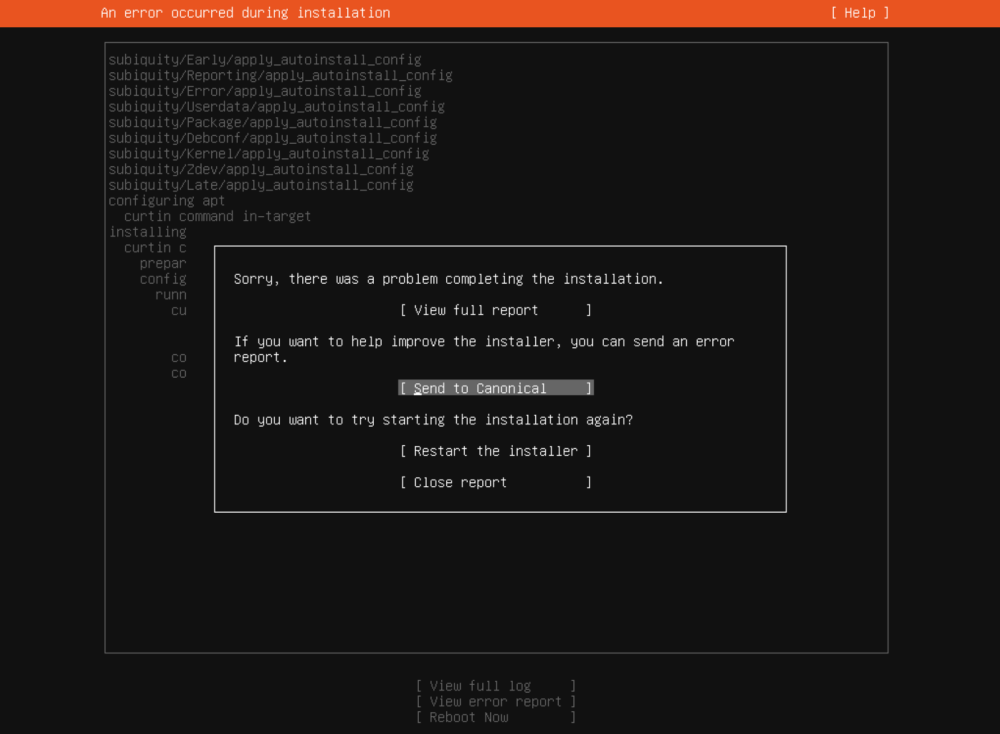Click 'Do you want to try starting' text
Screen dimensions: 1000x734
tap(433, 420)
